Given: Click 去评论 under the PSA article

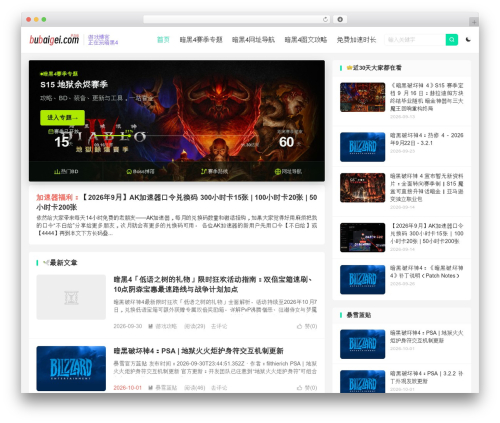Looking at the screenshot, I should (219, 388).
